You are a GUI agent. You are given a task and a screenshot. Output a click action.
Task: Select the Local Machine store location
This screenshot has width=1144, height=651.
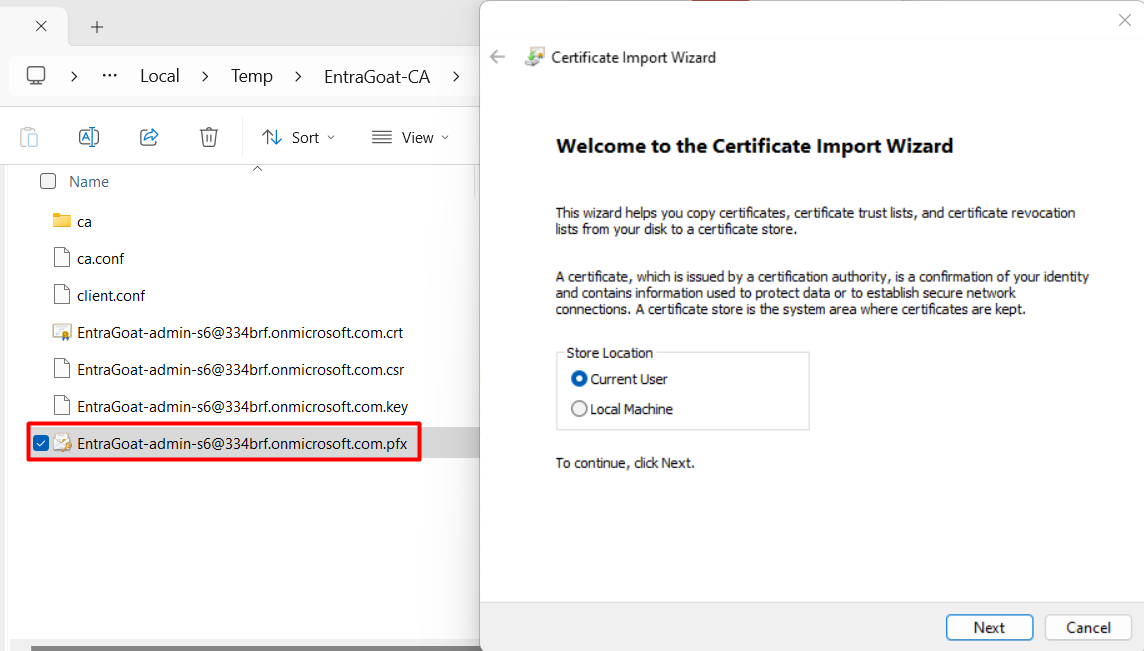coord(579,409)
